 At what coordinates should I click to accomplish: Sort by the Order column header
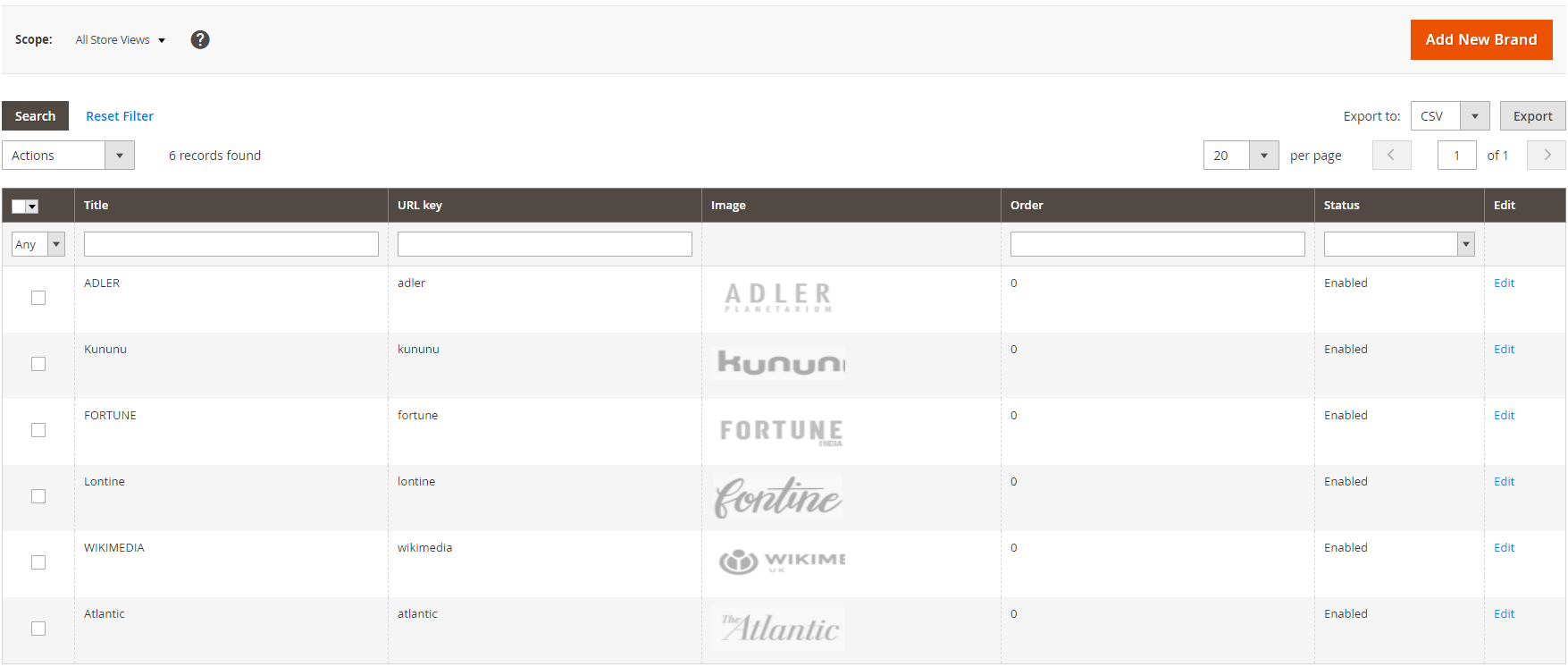coord(1027,205)
